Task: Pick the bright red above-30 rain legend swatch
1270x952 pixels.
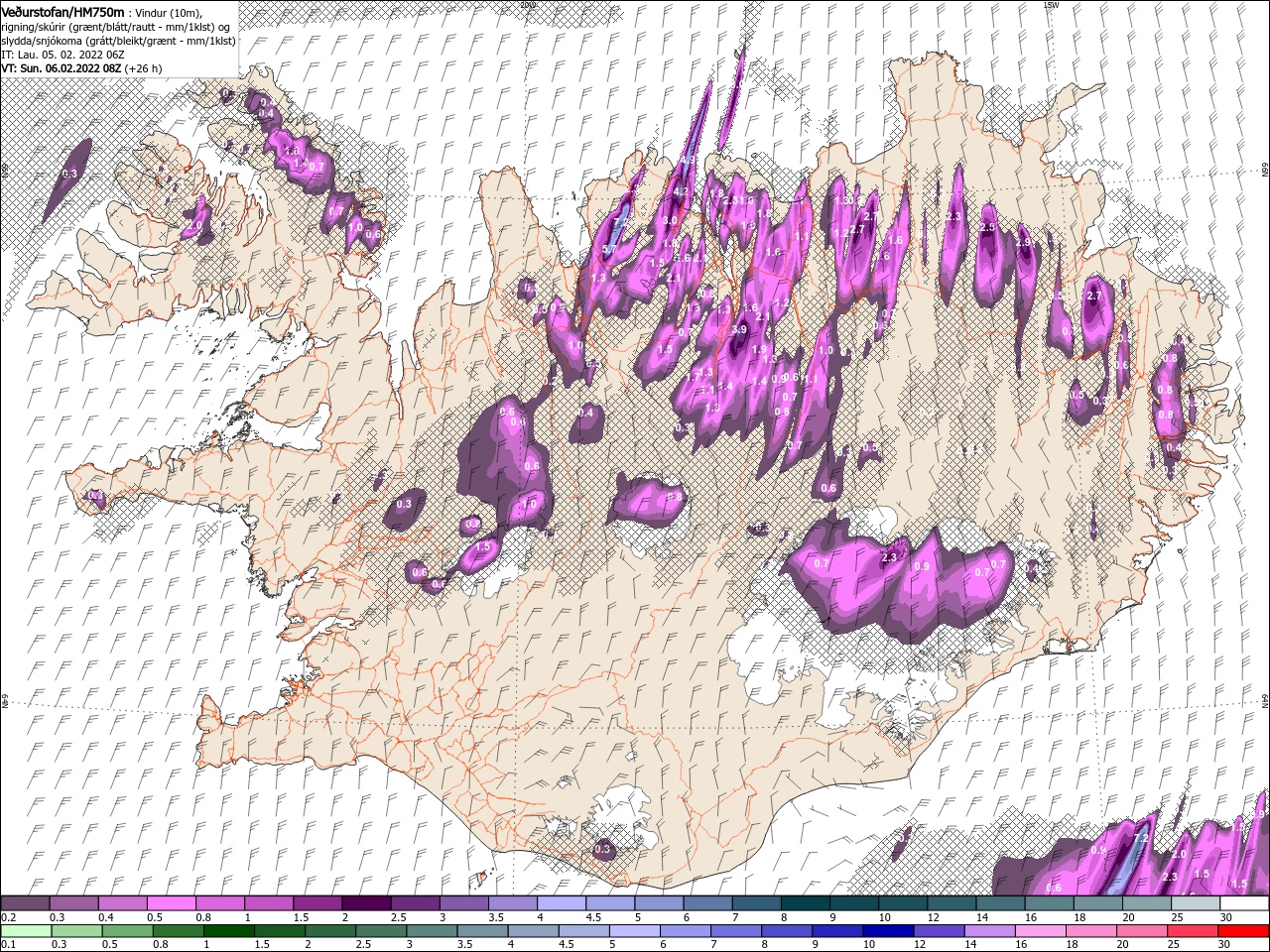Action: point(1244,931)
